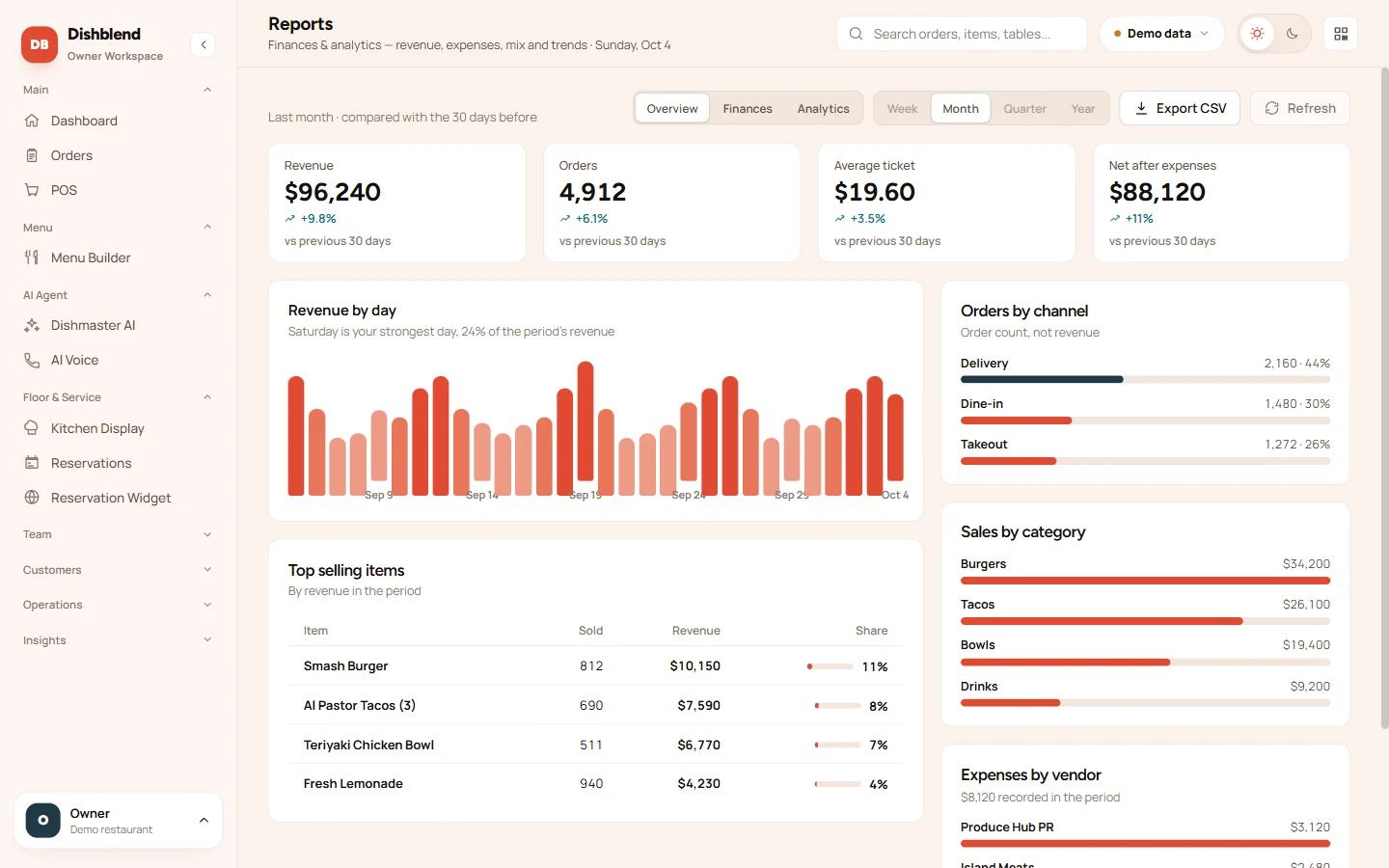Click the Average ticket trend arrow icon
The height and width of the screenshot is (868, 1389).
click(840, 219)
